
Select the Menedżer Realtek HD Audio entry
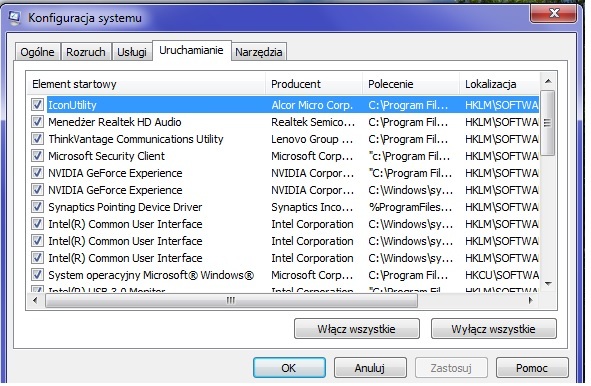tap(115, 122)
